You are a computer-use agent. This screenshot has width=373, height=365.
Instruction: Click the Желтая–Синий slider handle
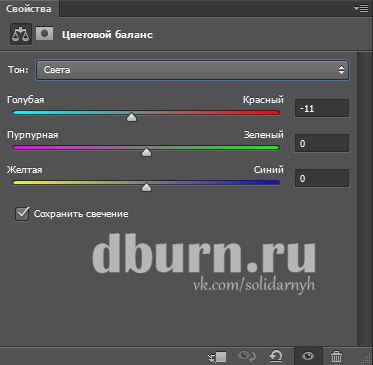point(146,187)
